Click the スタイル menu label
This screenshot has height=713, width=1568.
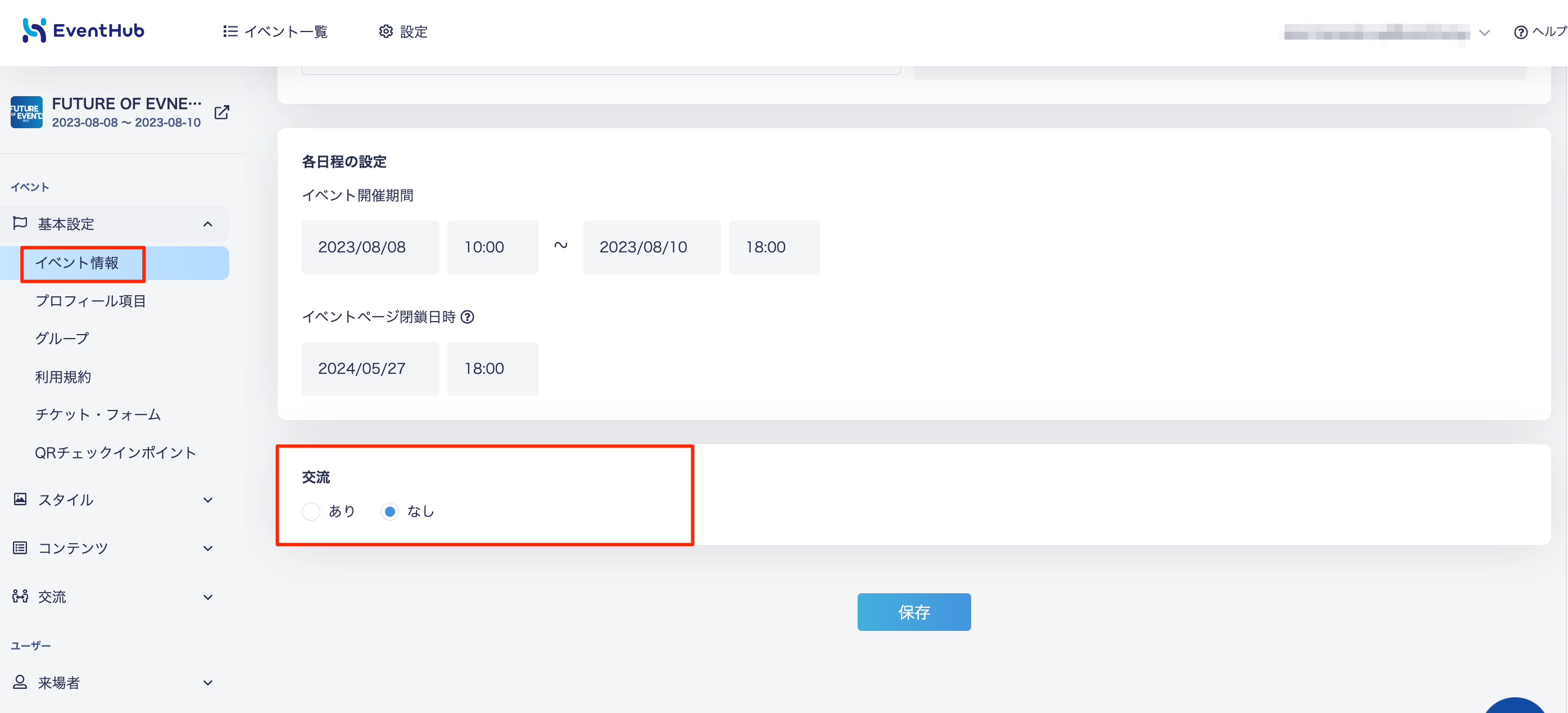[66, 500]
